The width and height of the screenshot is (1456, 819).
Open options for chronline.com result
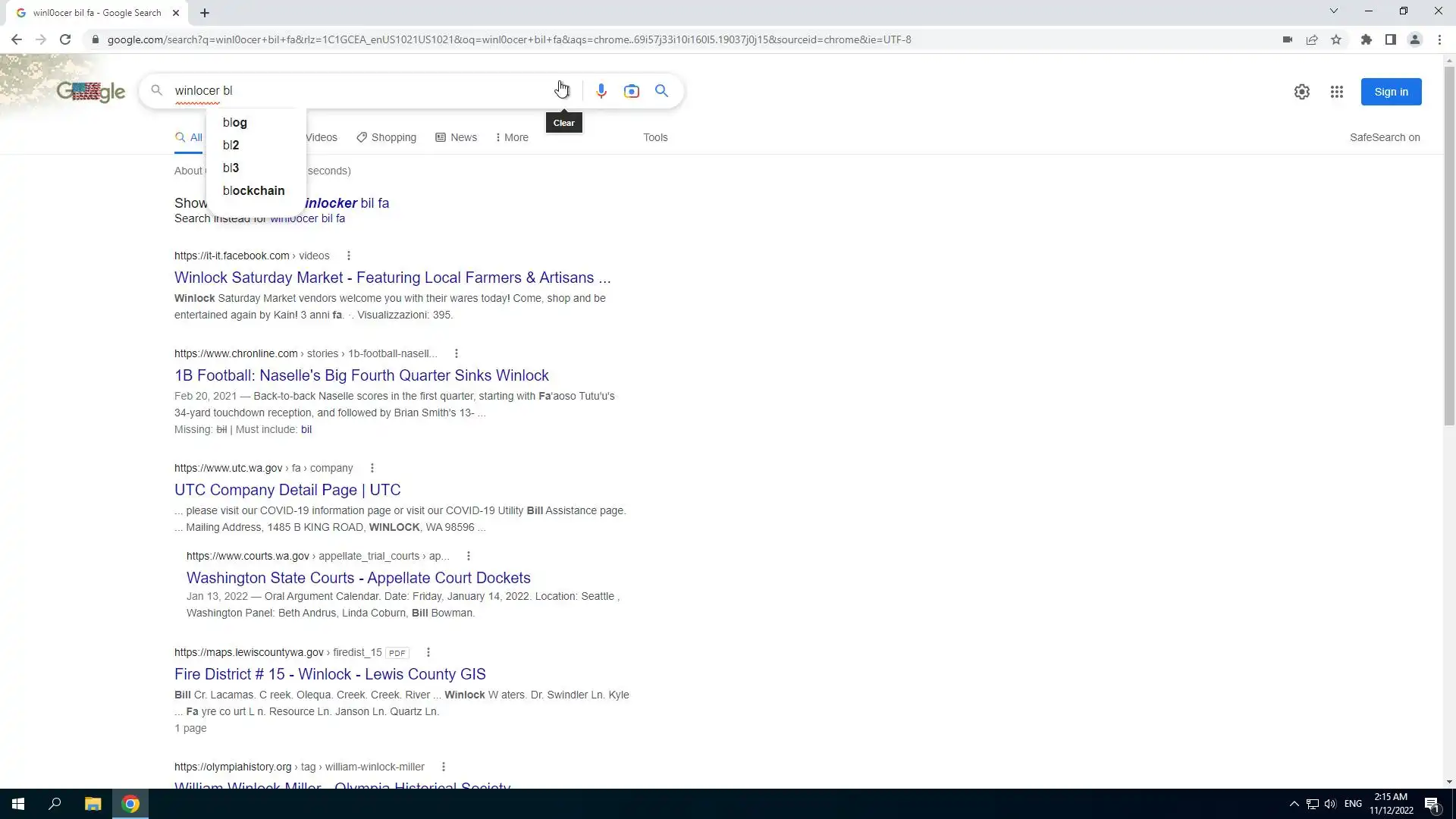tap(456, 353)
